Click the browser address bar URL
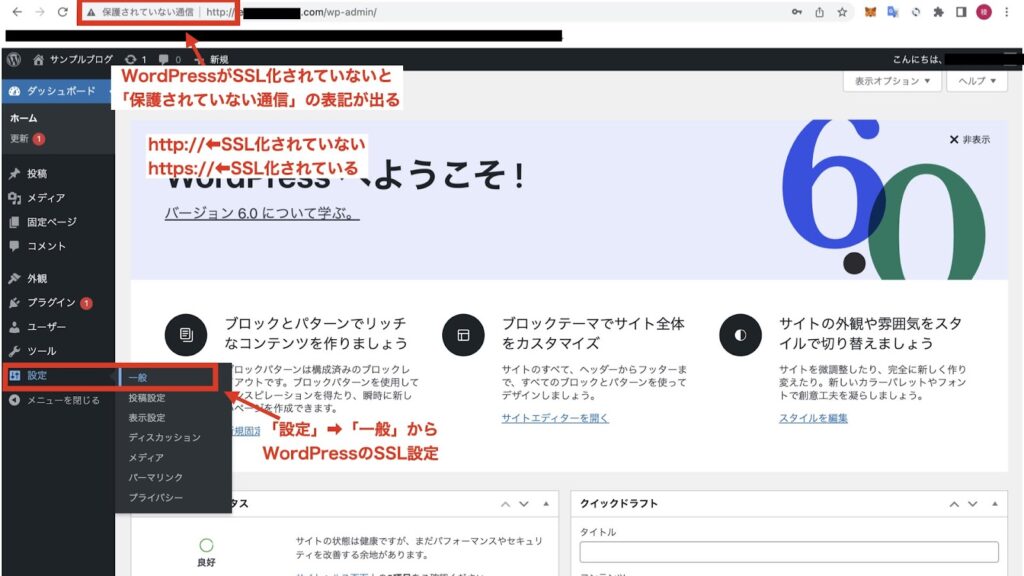 pyautogui.click(x=291, y=12)
